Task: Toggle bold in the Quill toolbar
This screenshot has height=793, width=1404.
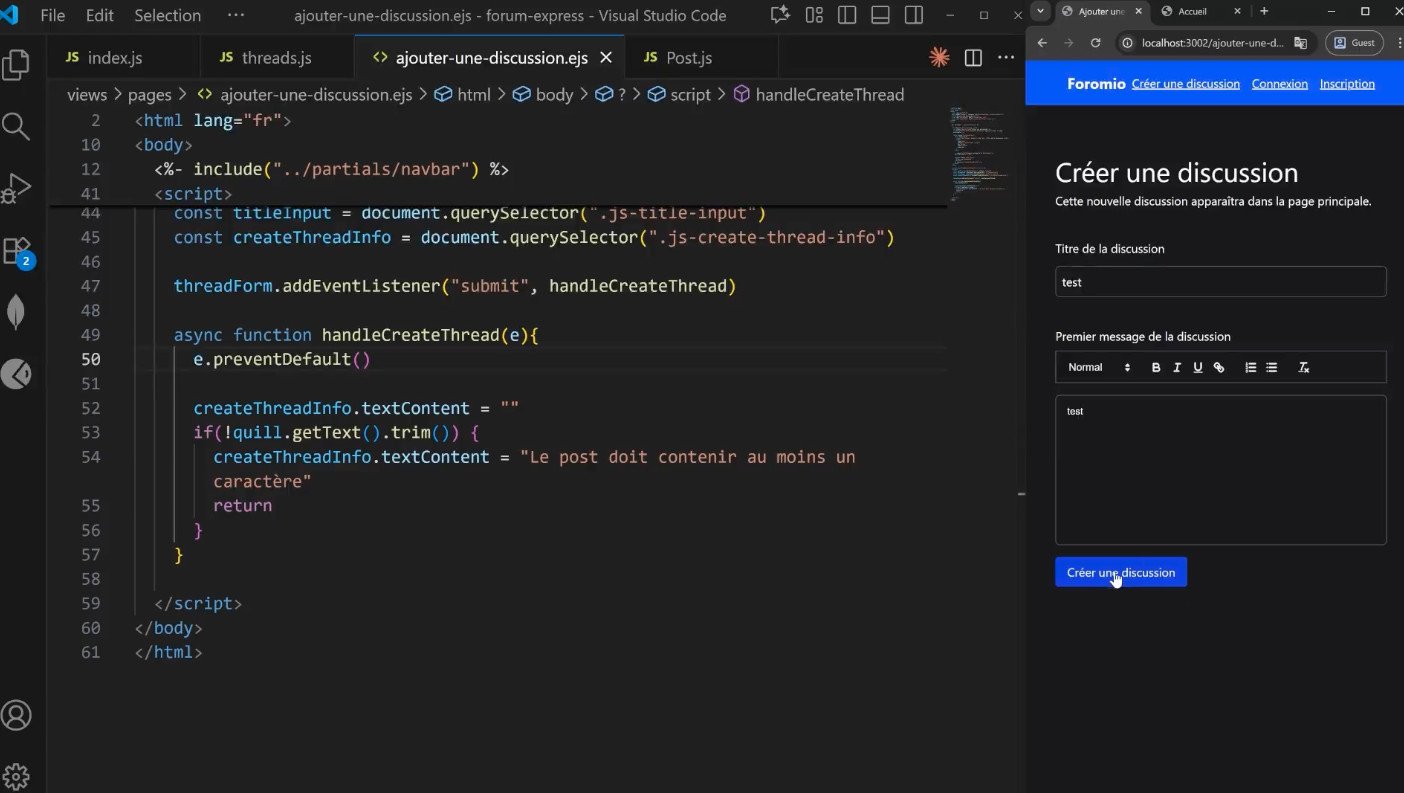Action: point(1156,368)
